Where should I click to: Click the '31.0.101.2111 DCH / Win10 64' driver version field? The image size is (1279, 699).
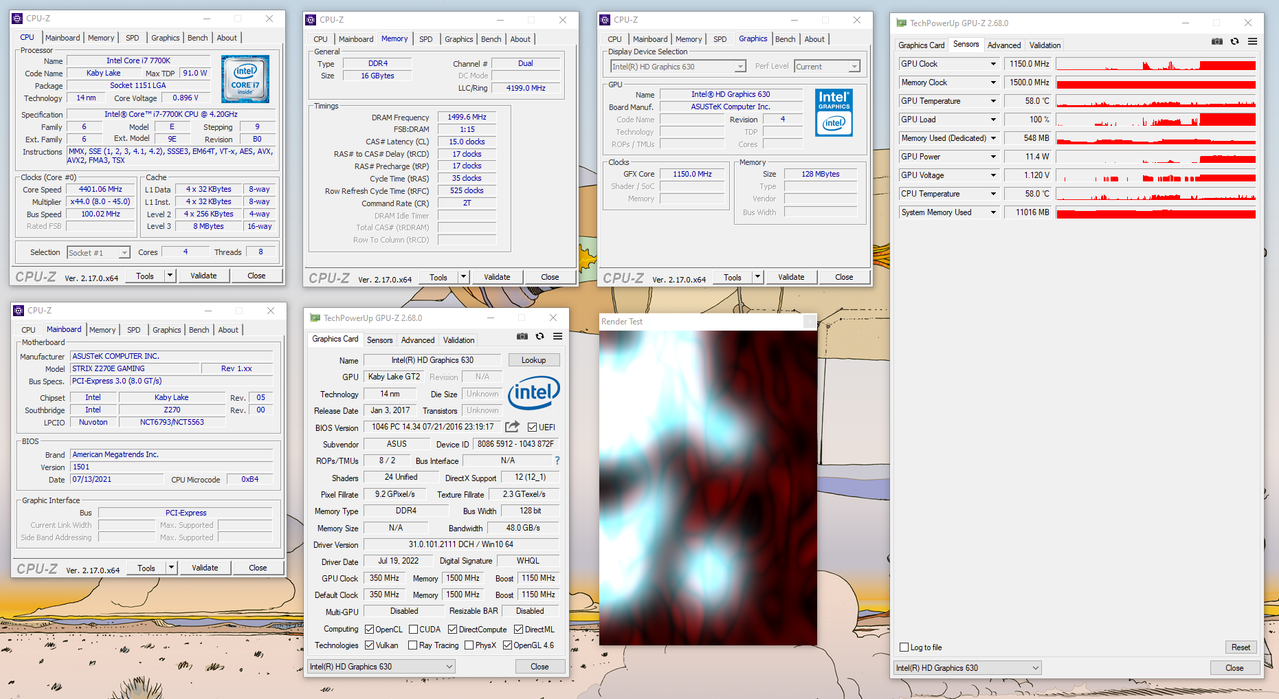(460, 545)
